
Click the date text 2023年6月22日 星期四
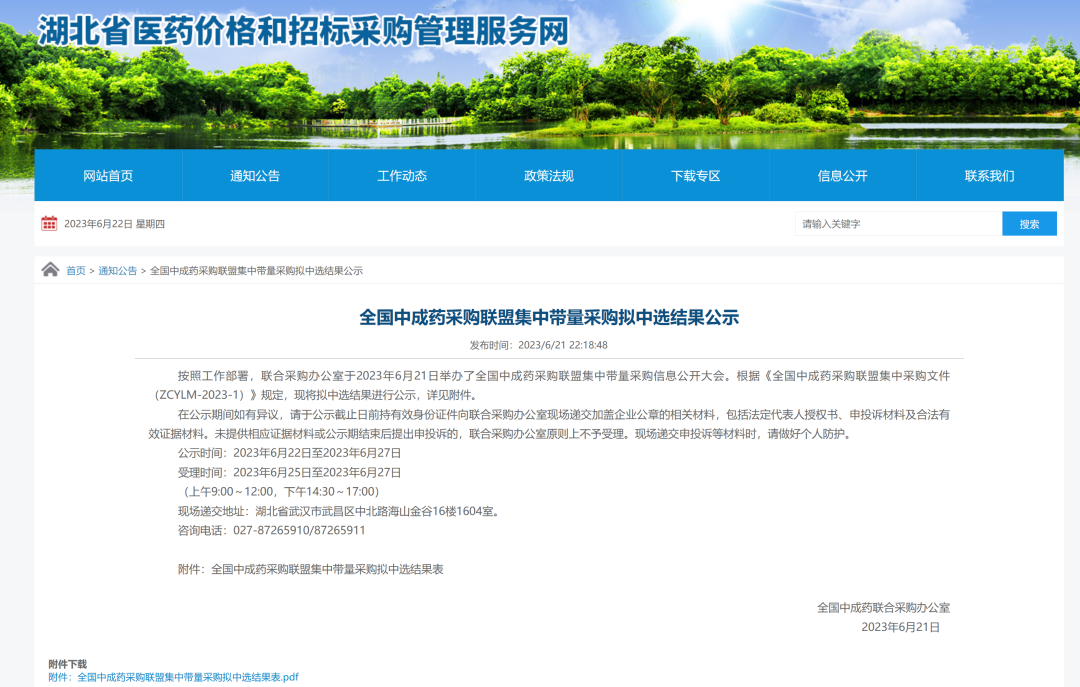coord(114,224)
